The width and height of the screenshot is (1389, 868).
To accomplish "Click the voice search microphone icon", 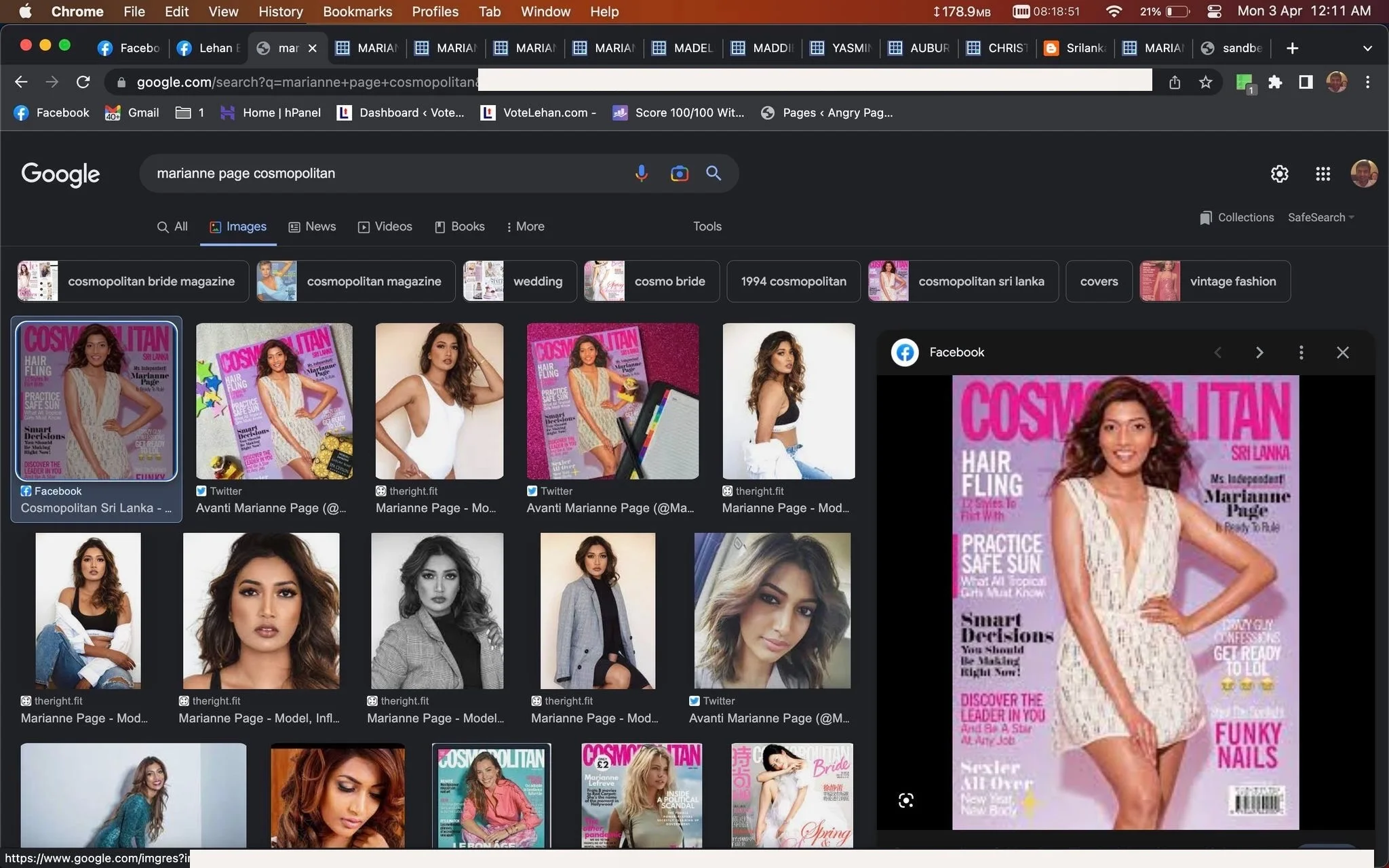I will pos(641,174).
